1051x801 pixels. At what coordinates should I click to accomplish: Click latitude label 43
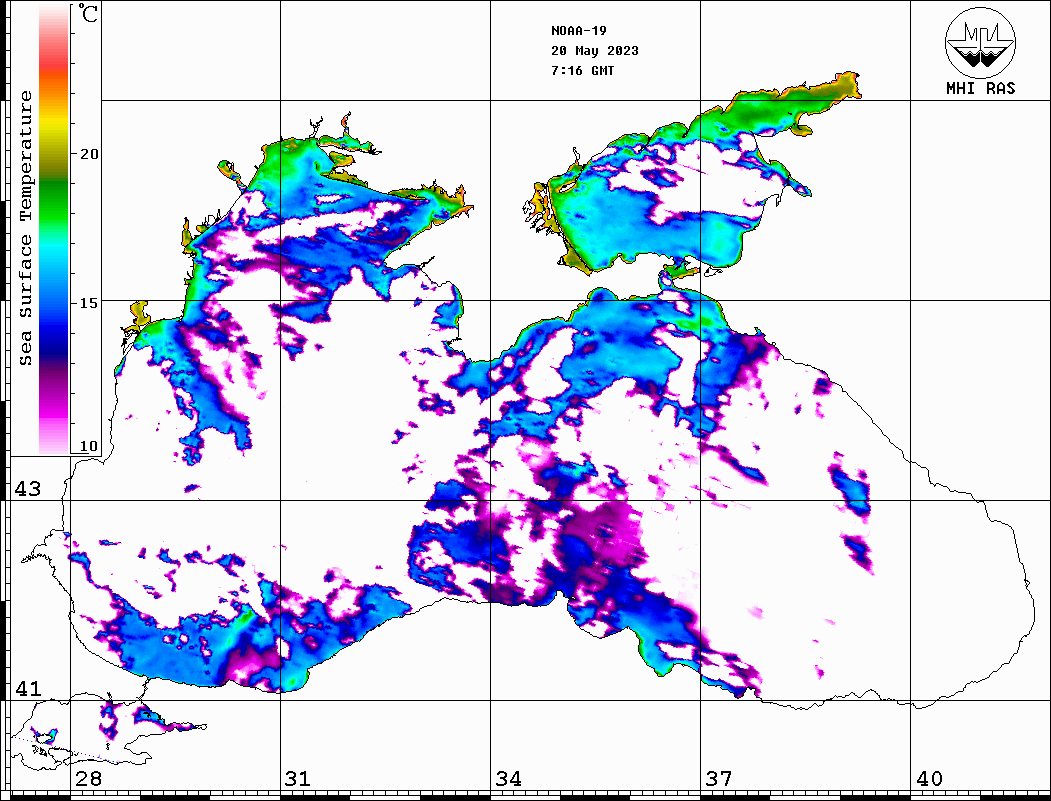point(28,489)
